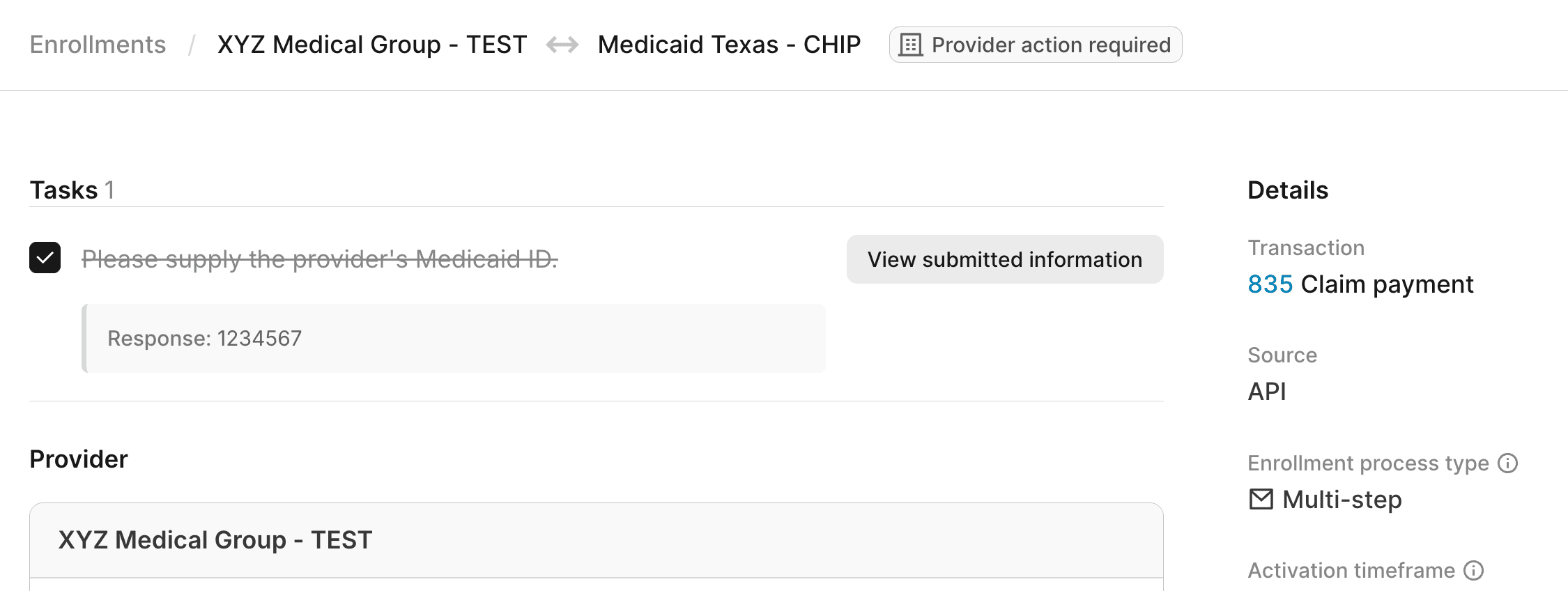Viewport: 1568px width, 591px height.
Task: Click the Response 1234567 box
Action: (x=453, y=339)
